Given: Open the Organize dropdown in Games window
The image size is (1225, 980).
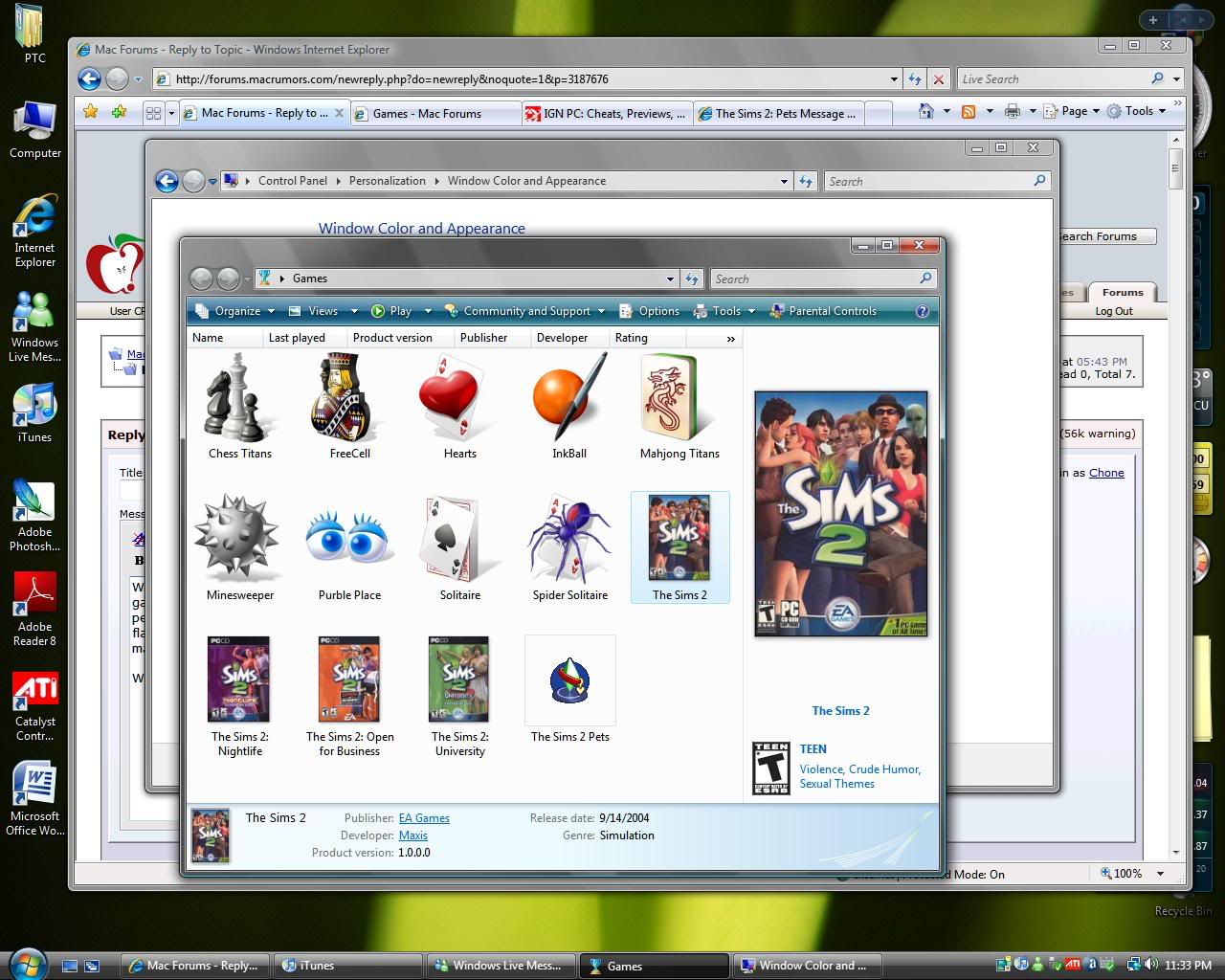Looking at the screenshot, I should (x=234, y=311).
